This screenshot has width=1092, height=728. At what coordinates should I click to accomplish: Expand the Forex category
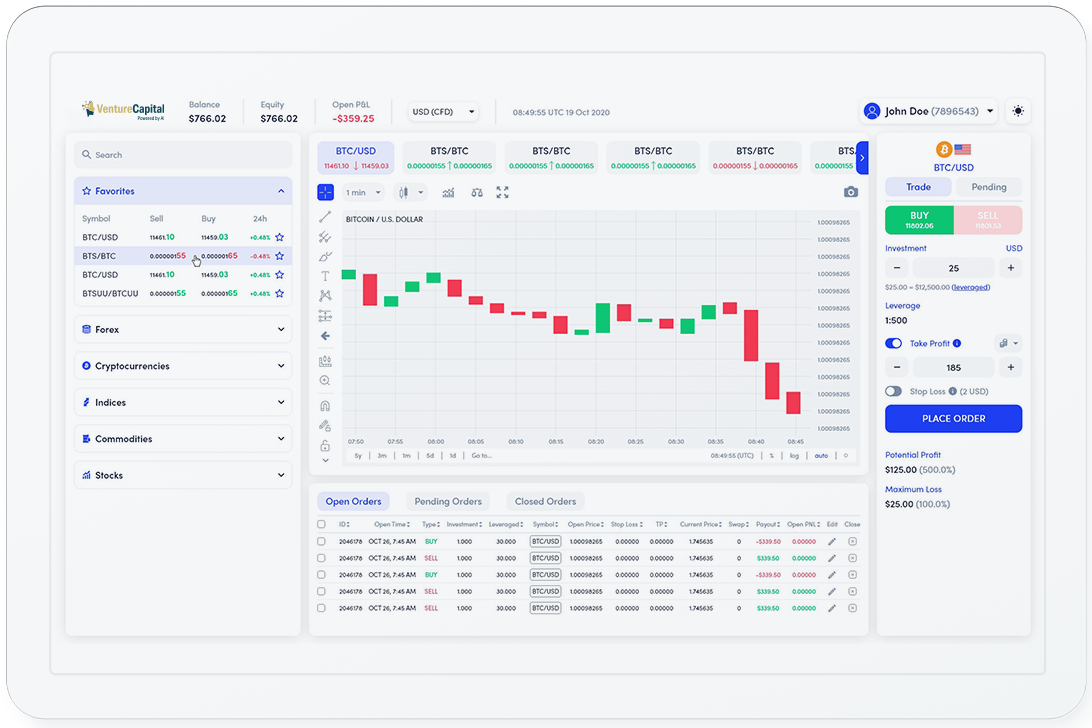[x=183, y=329]
